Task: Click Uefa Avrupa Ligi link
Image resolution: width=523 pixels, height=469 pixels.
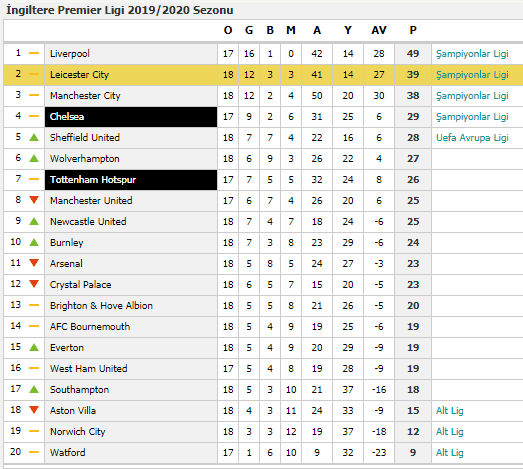Action: click(x=472, y=137)
